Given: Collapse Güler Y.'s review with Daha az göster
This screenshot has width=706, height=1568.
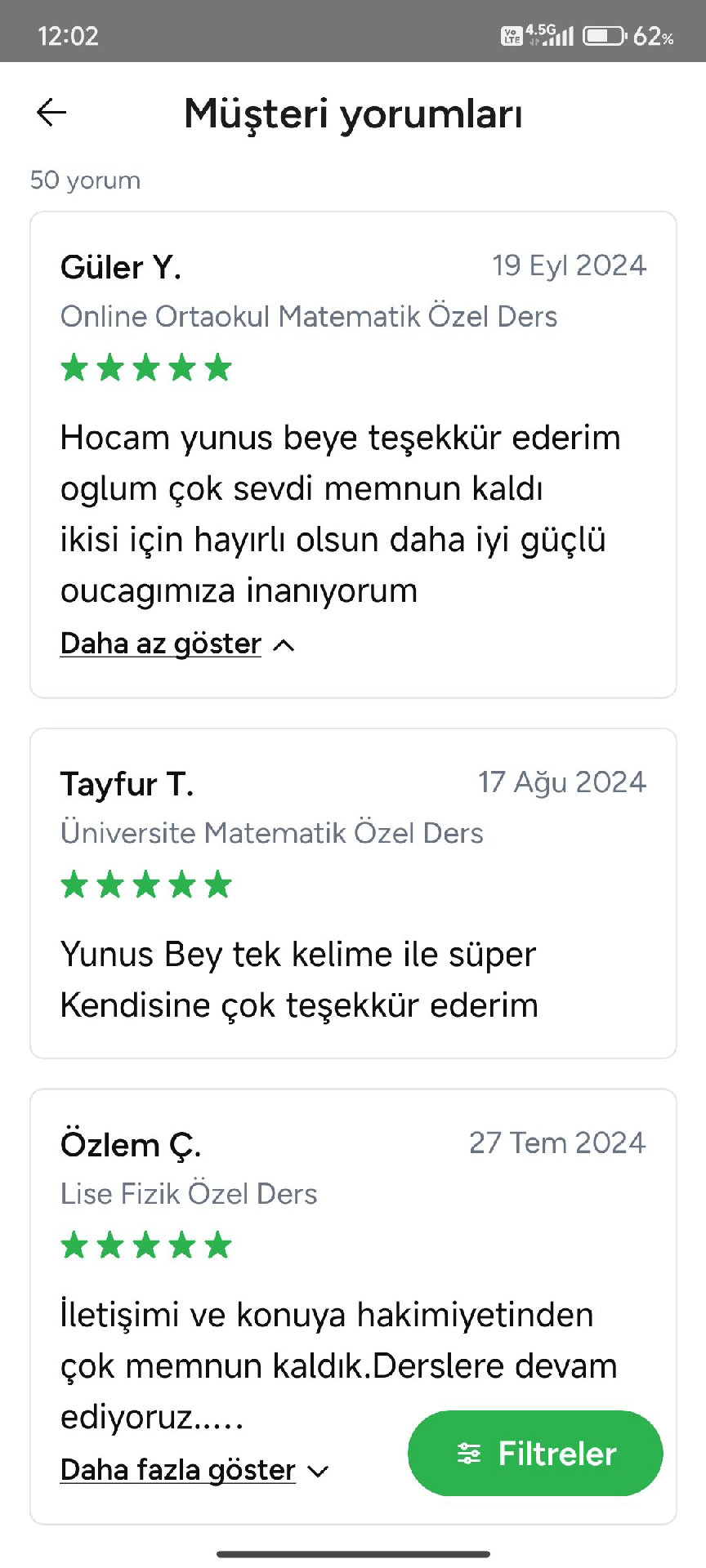Looking at the screenshot, I should coord(161,644).
